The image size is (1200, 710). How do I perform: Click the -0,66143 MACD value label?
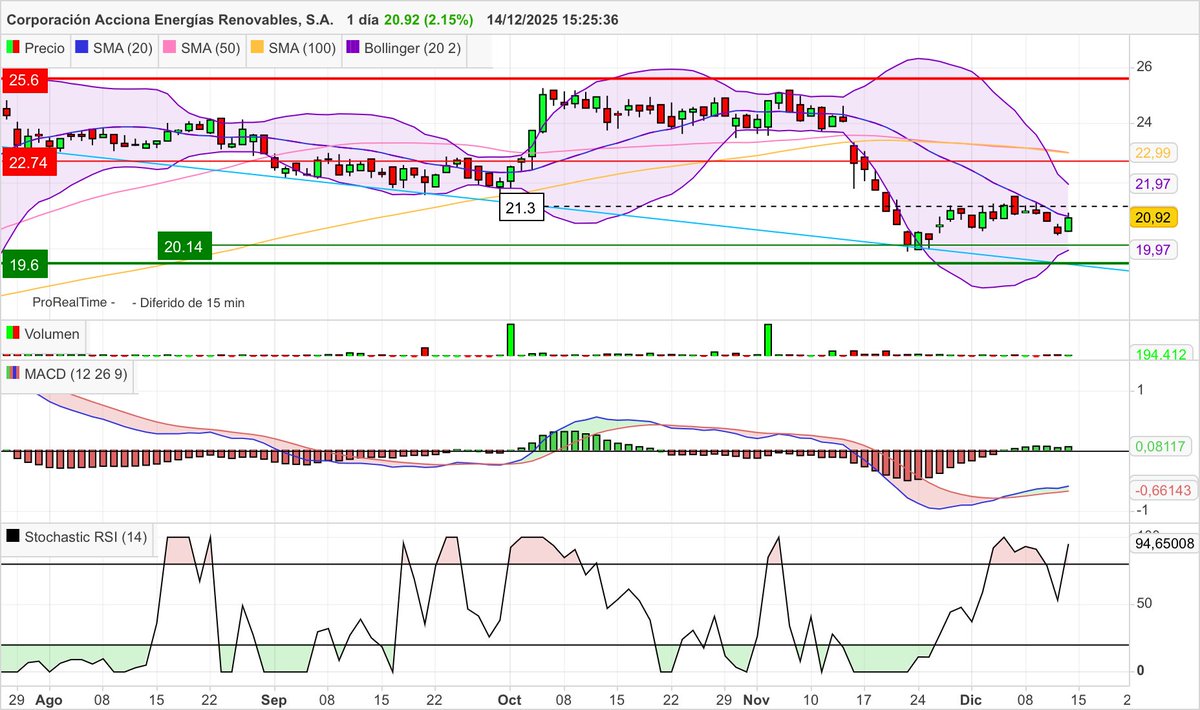pyautogui.click(x=1164, y=490)
